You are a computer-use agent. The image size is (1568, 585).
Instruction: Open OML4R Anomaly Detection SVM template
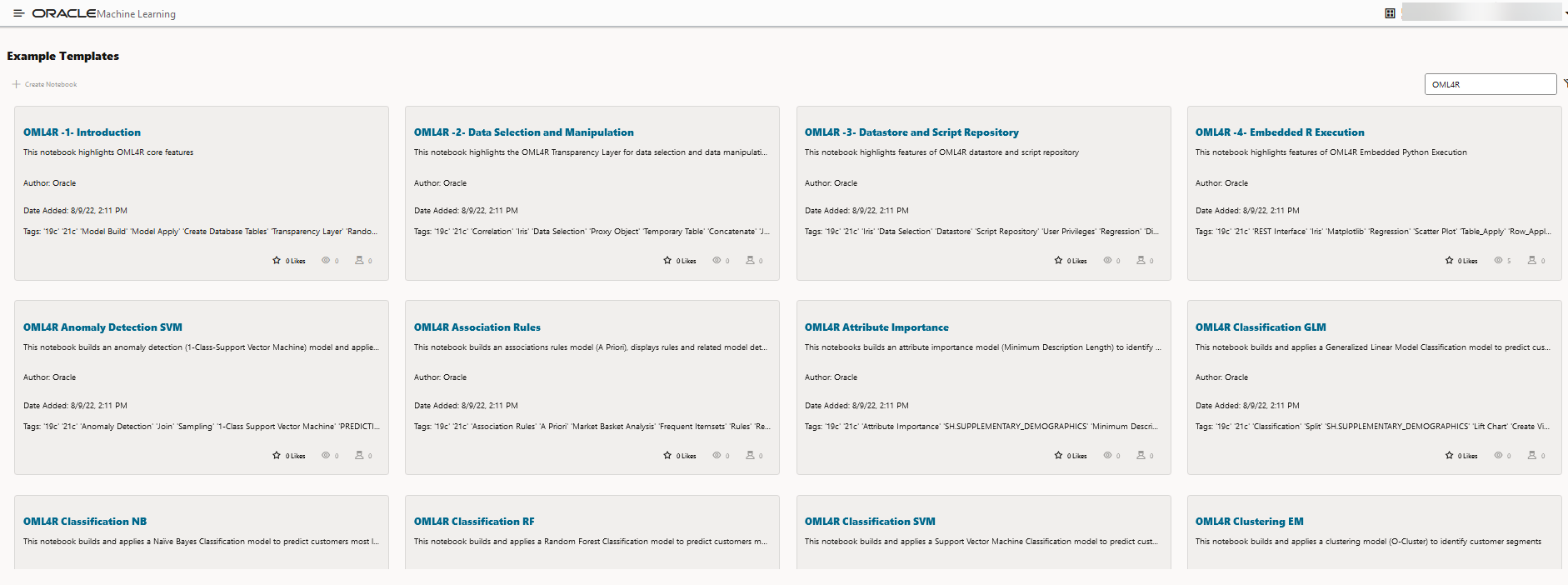[102, 327]
